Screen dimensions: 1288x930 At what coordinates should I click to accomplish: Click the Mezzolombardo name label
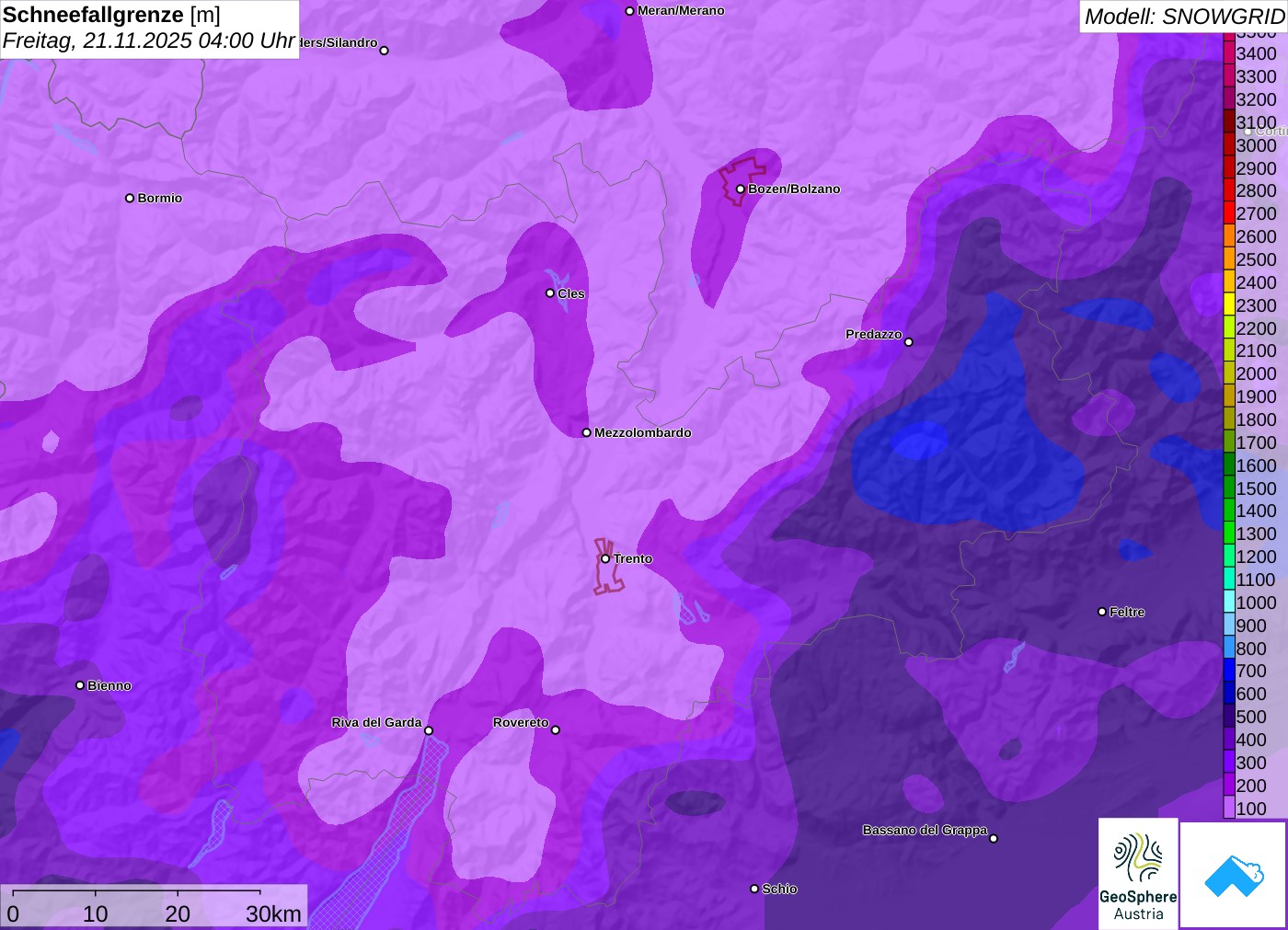point(643,433)
